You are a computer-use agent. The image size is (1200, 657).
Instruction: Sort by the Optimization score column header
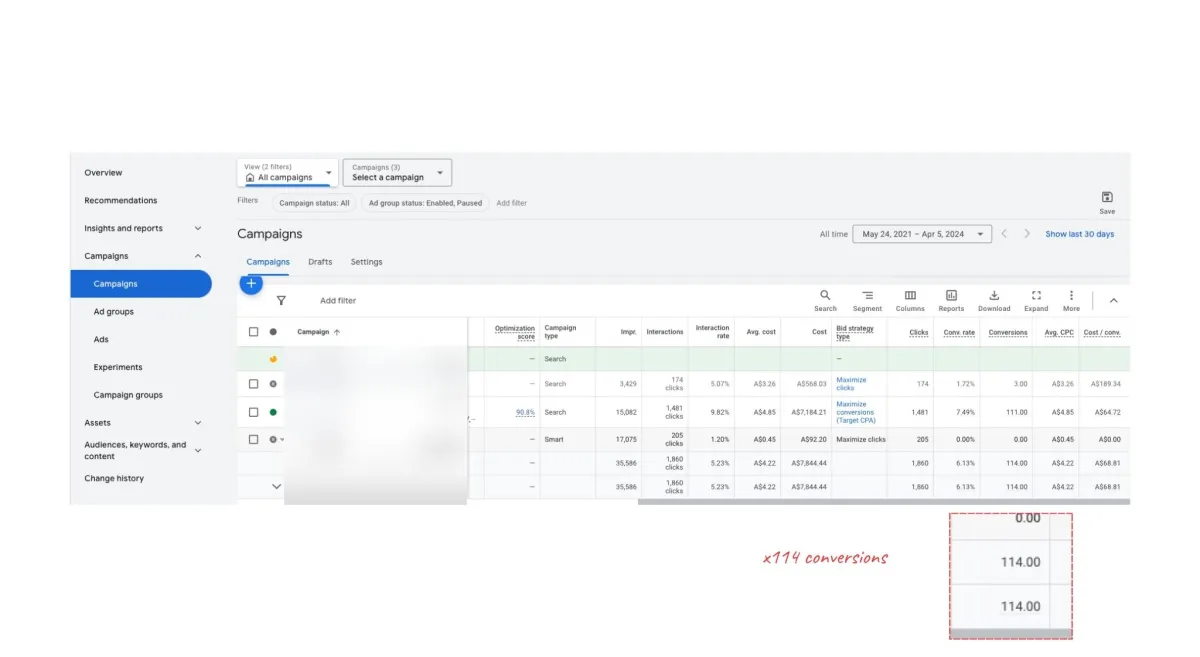[x=515, y=332]
